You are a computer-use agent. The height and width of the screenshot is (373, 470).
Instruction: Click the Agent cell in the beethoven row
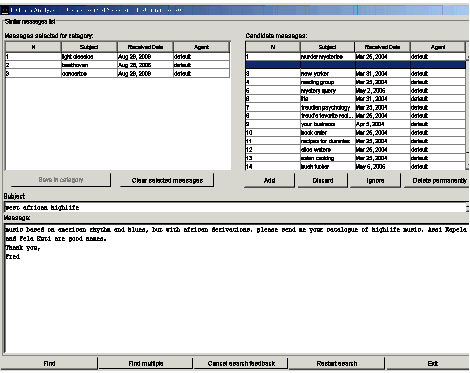coord(201,65)
